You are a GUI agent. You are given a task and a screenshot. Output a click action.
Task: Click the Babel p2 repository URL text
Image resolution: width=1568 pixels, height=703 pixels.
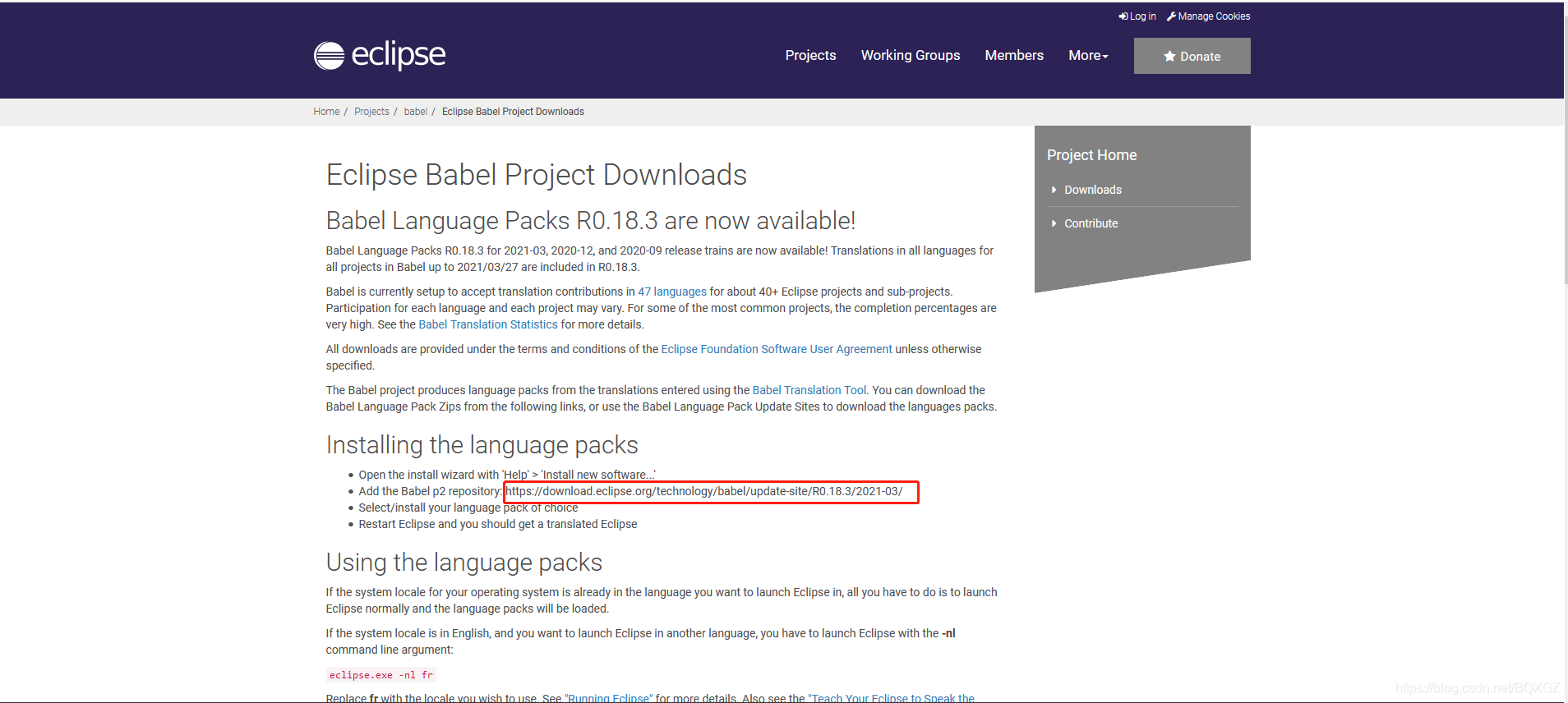tap(704, 491)
